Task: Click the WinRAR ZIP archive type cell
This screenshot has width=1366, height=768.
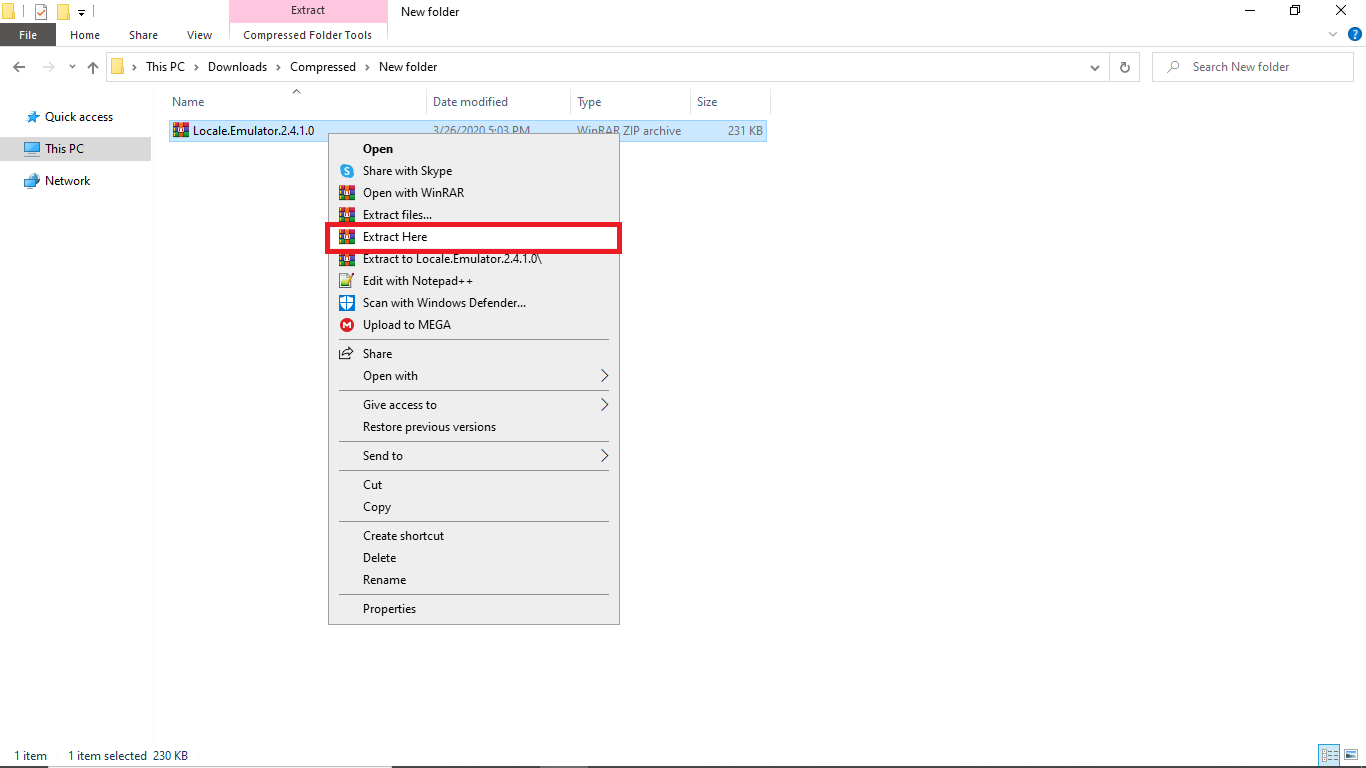Action: tap(629, 131)
